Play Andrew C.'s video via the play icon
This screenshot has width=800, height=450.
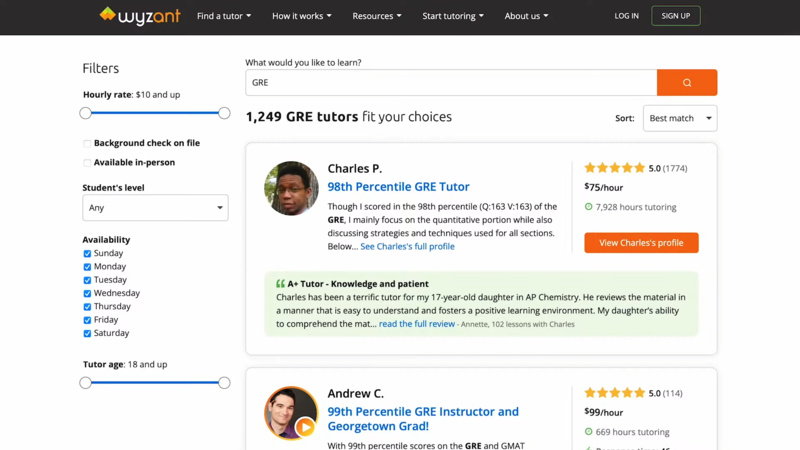click(305, 427)
